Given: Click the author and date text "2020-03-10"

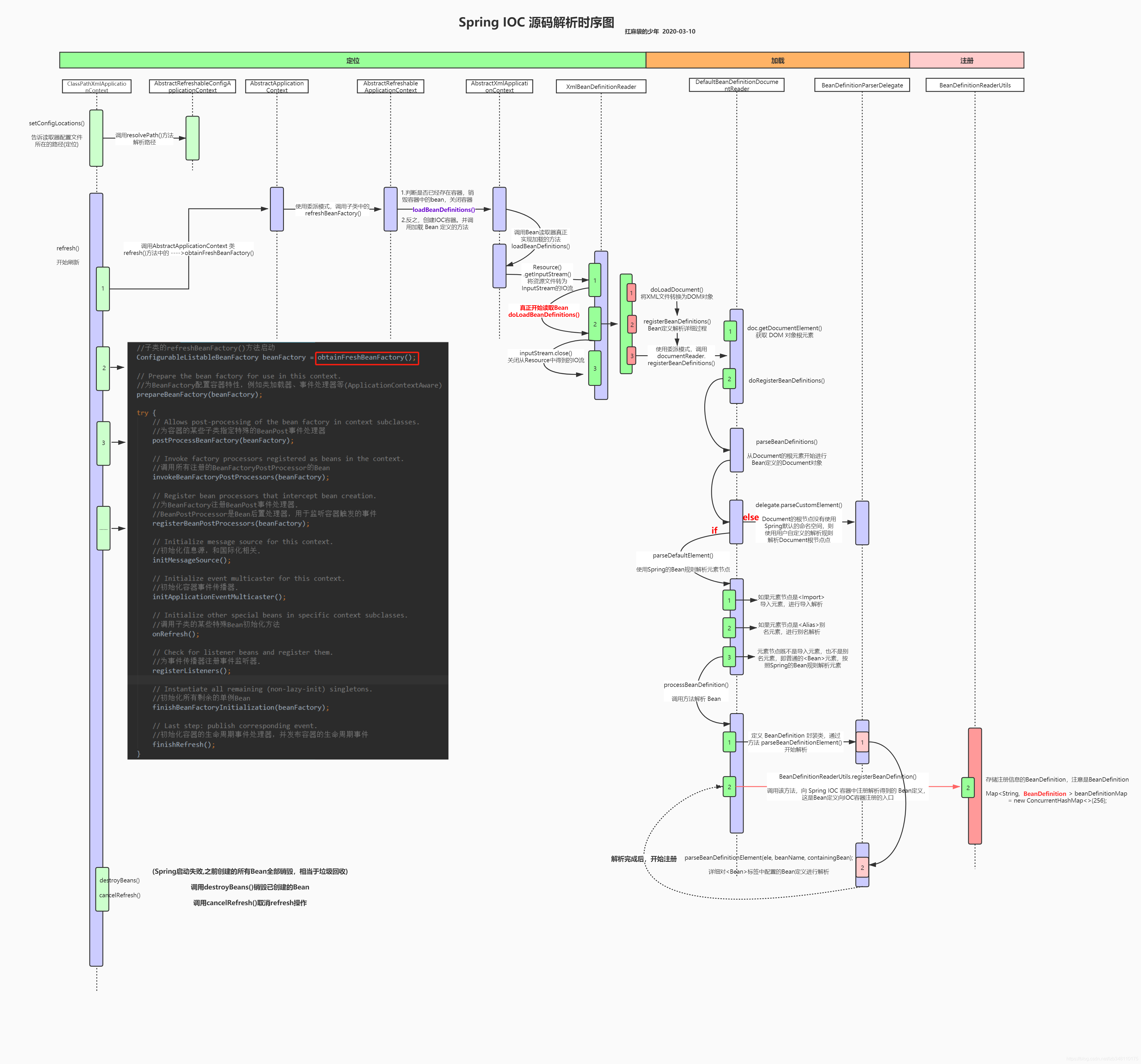Looking at the screenshot, I should (x=678, y=31).
